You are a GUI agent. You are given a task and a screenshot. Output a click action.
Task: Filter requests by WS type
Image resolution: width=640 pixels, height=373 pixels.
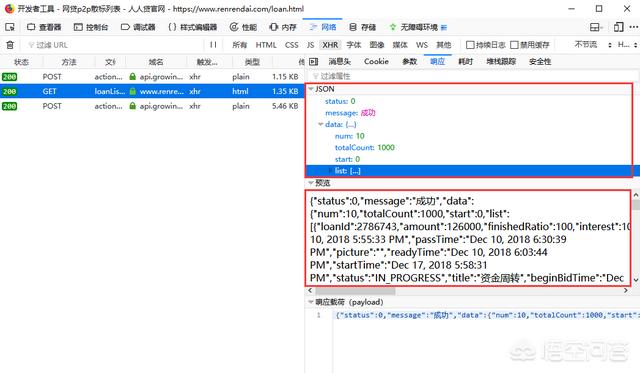(x=422, y=45)
